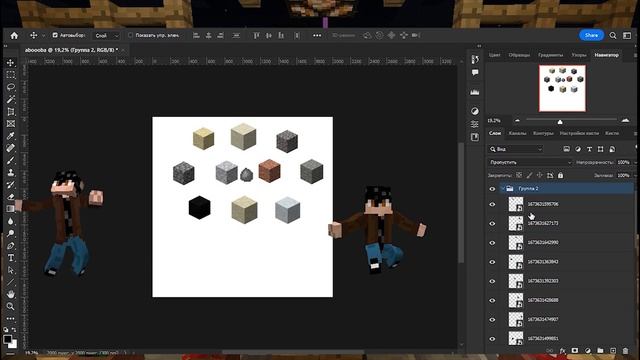Hide layer 1673631595796
The image size is (640, 360).
[492, 204]
